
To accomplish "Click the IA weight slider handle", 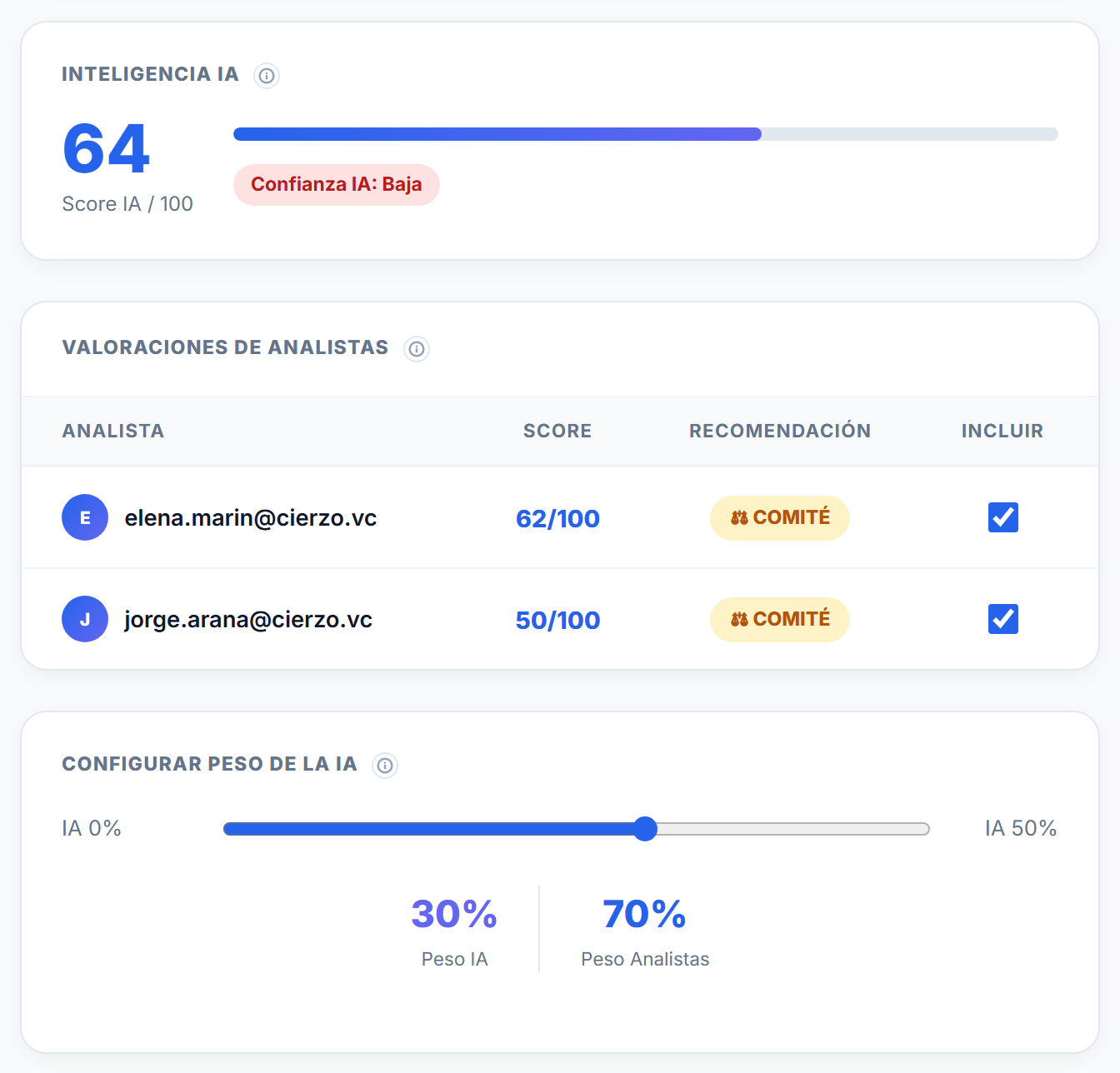I will pyautogui.click(x=645, y=829).
